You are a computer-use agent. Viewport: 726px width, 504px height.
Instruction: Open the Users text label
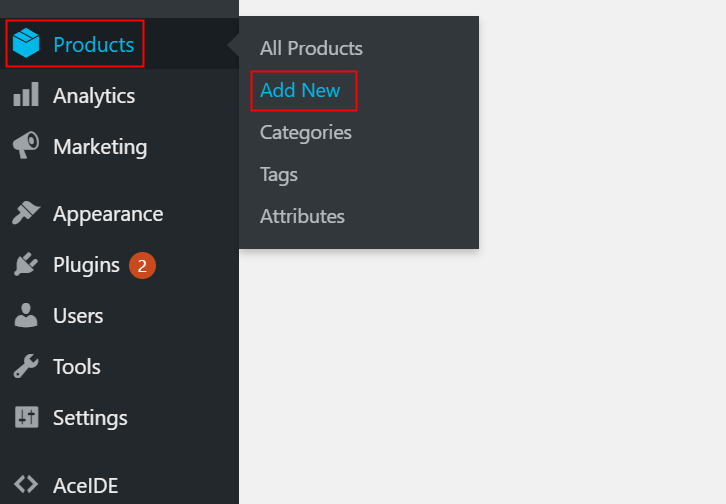click(x=78, y=316)
